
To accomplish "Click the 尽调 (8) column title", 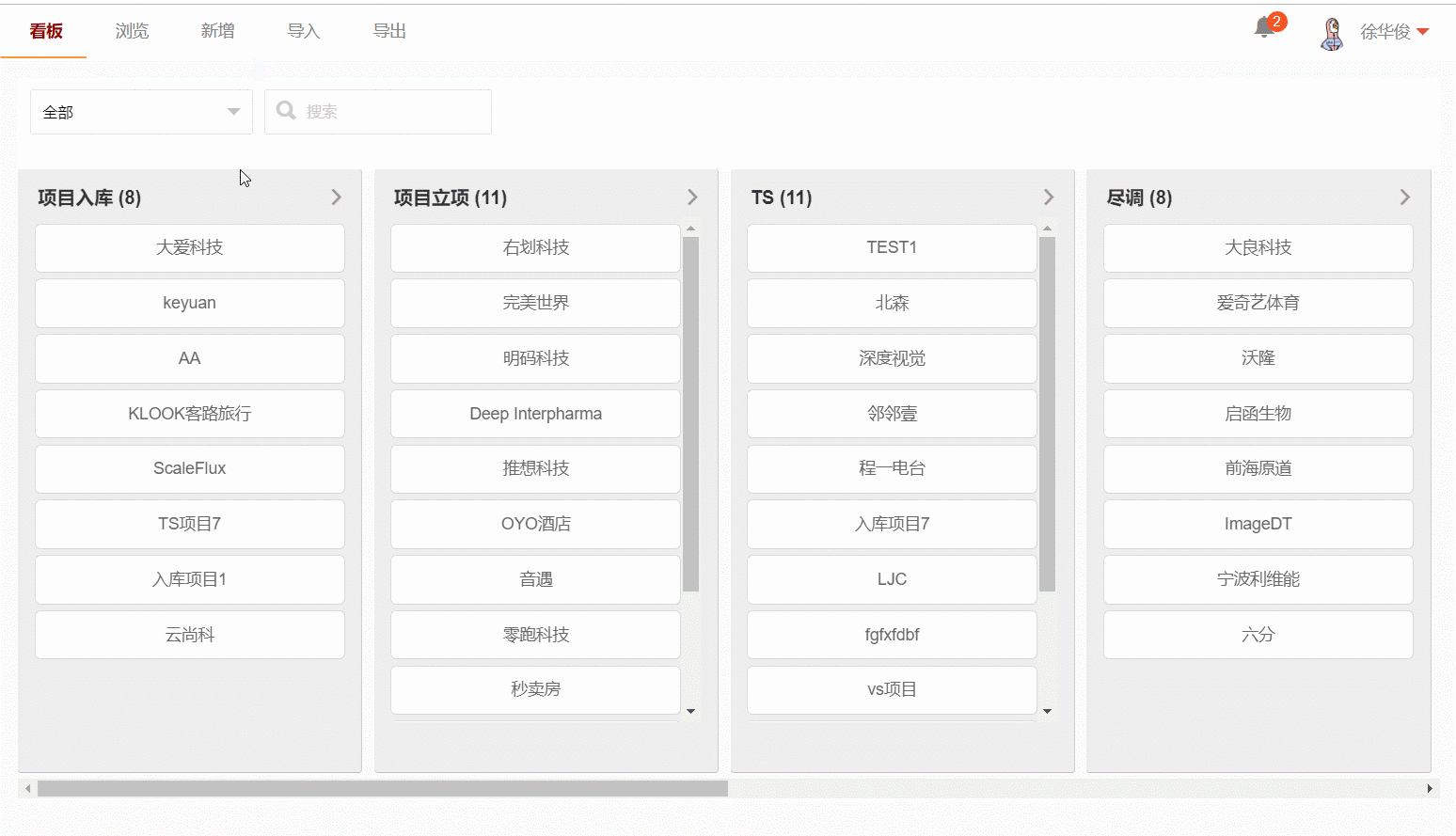I will point(1139,197).
